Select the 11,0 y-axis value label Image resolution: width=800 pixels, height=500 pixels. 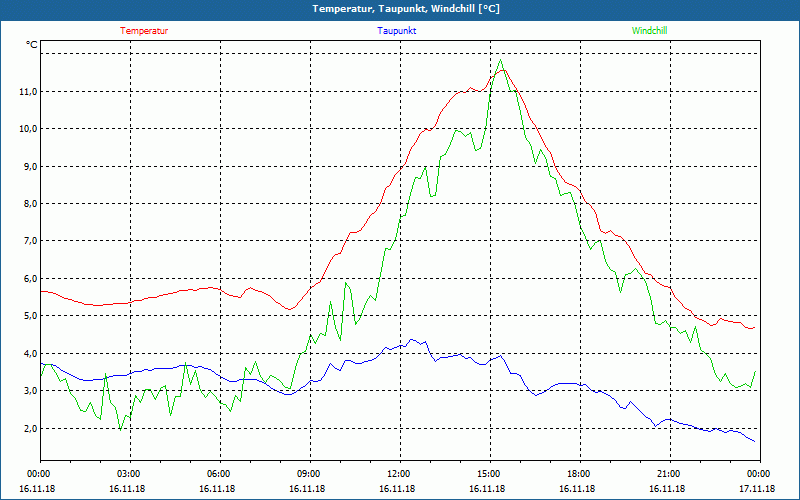[27, 91]
